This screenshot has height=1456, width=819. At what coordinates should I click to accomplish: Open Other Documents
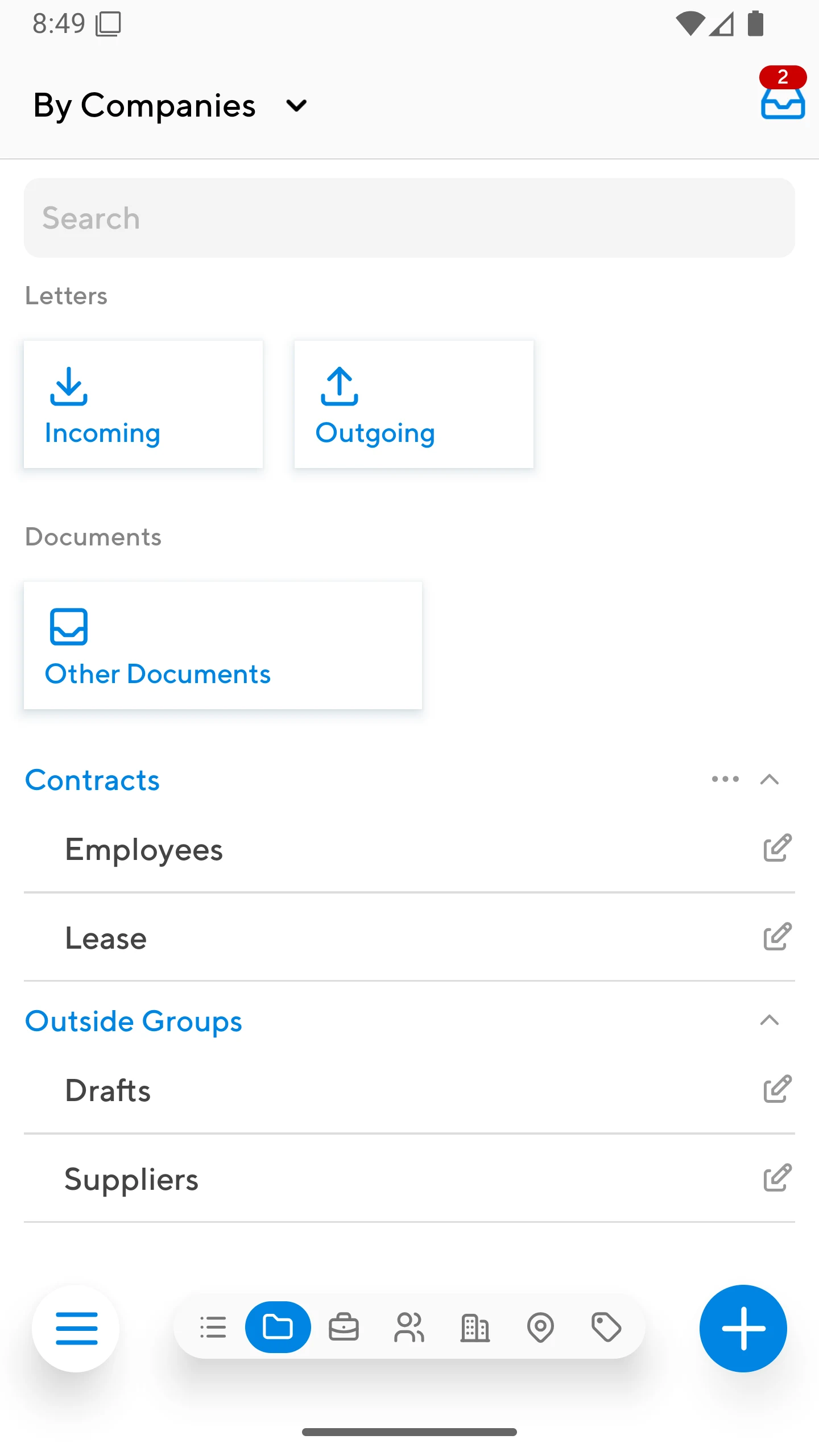pyautogui.click(x=223, y=646)
